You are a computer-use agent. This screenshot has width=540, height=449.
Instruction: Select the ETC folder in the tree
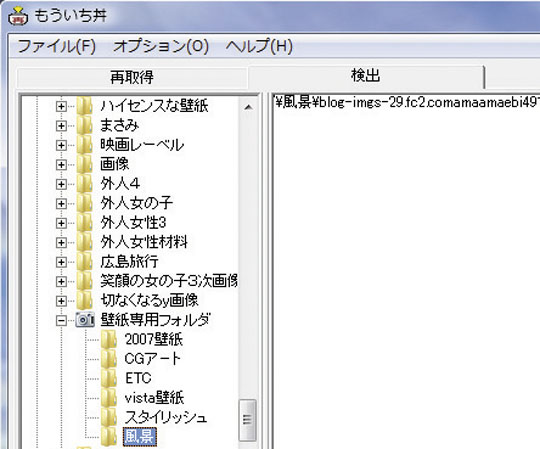click(x=138, y=378)
